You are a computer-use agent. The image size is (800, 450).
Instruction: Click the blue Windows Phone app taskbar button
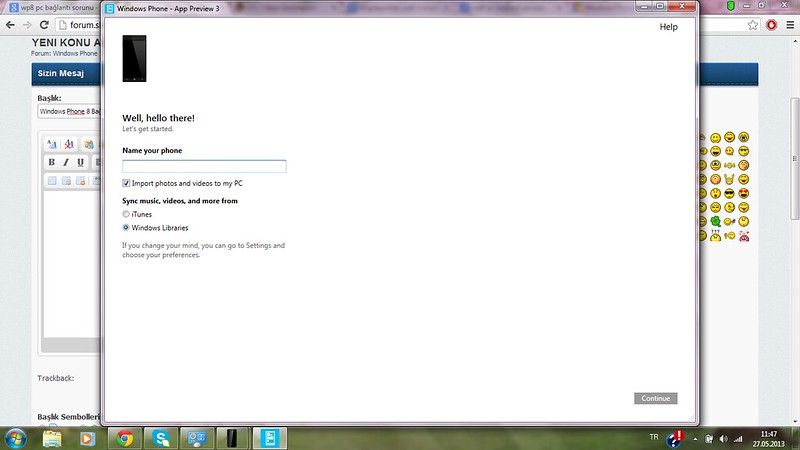270,439
